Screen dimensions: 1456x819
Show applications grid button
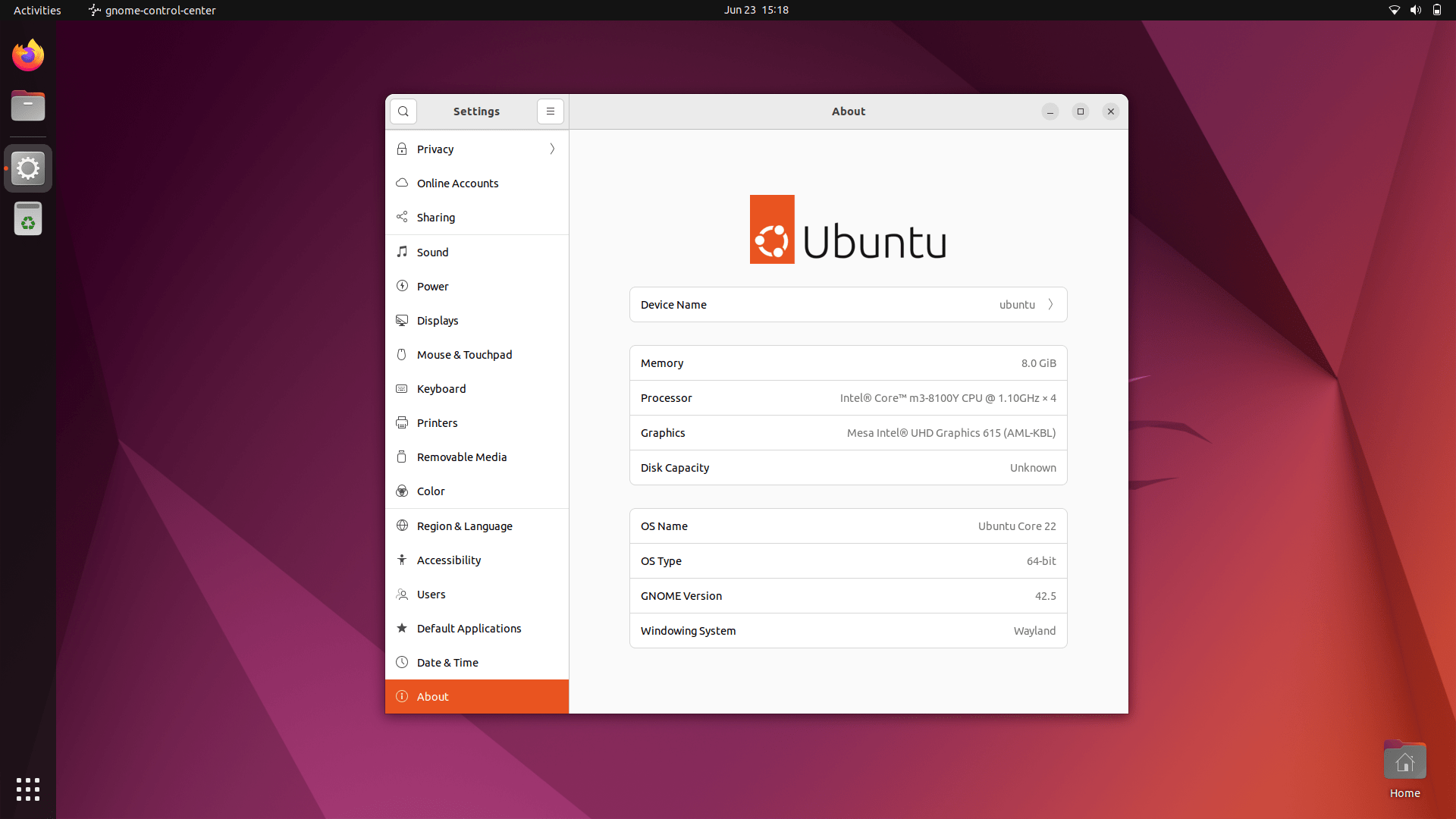click(x=28, y=789)
